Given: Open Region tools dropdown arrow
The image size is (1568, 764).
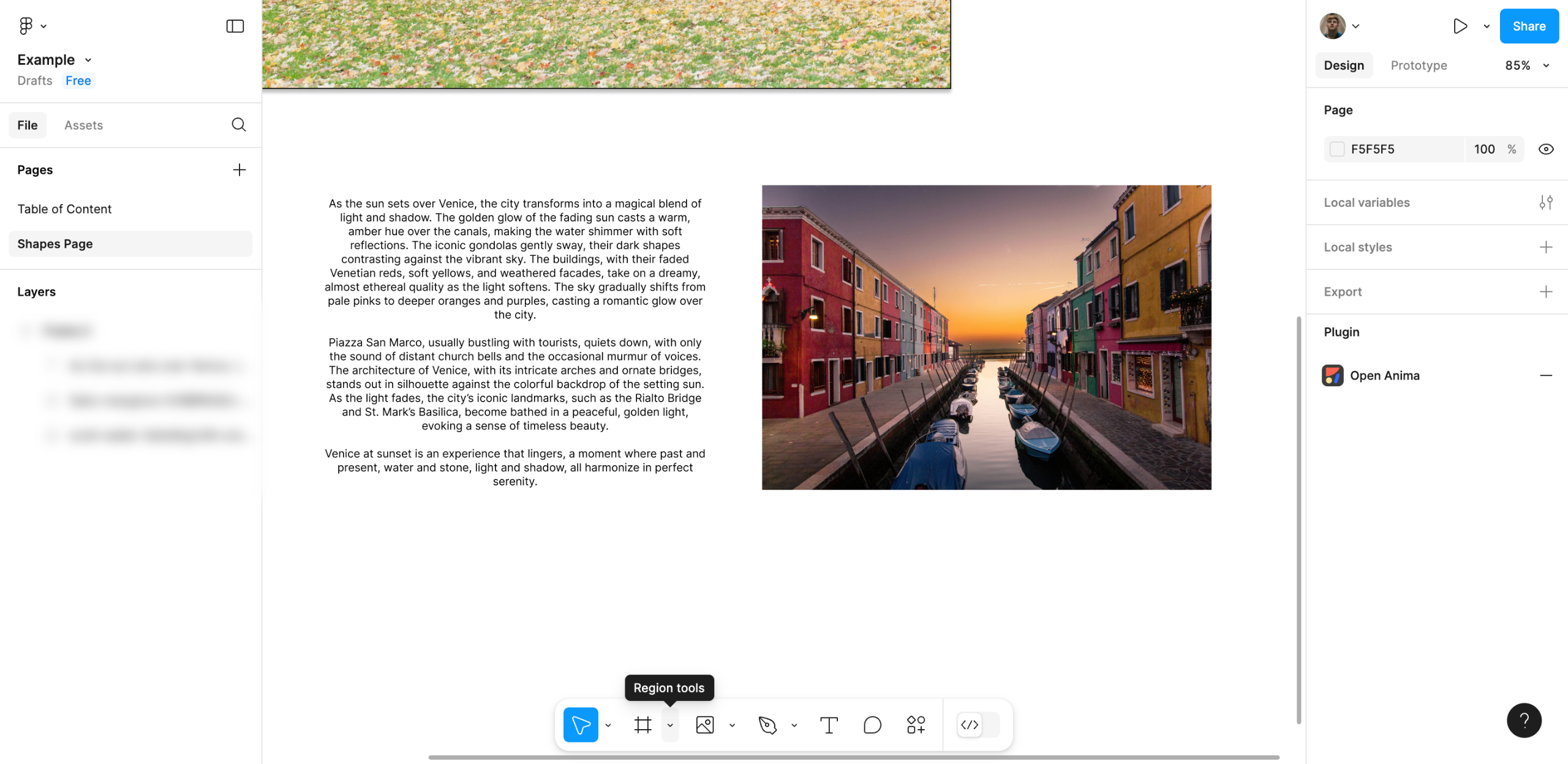Looking at the screenshot, I should [x=670, y=725].
